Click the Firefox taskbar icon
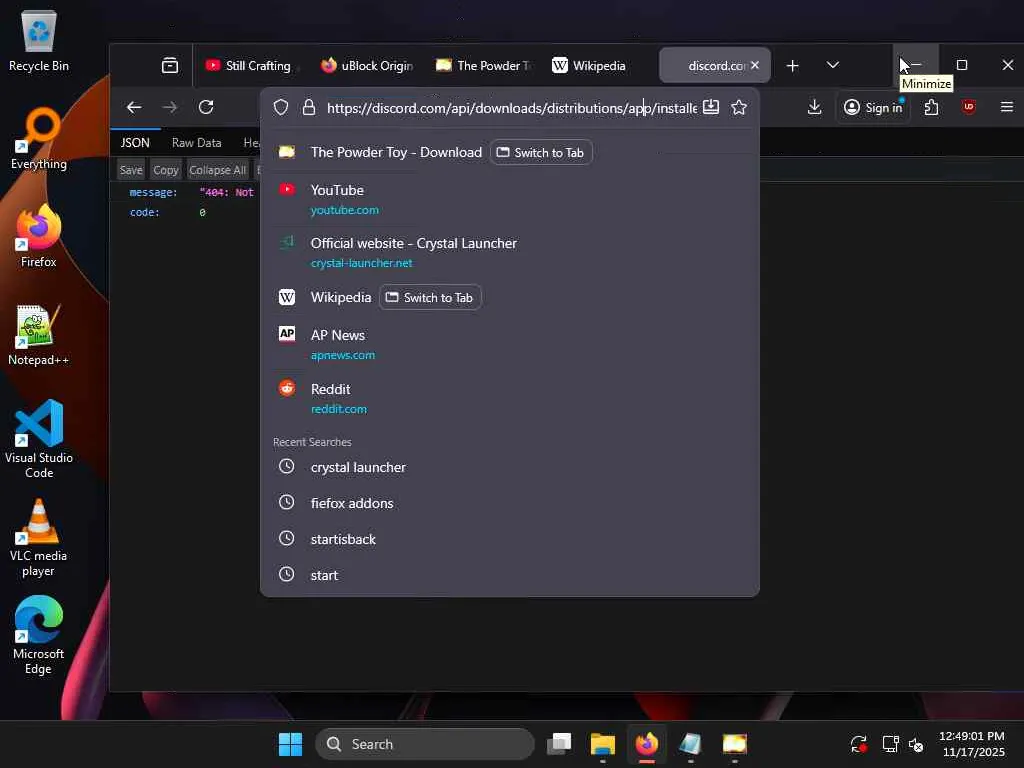 [x=647, y=744]
